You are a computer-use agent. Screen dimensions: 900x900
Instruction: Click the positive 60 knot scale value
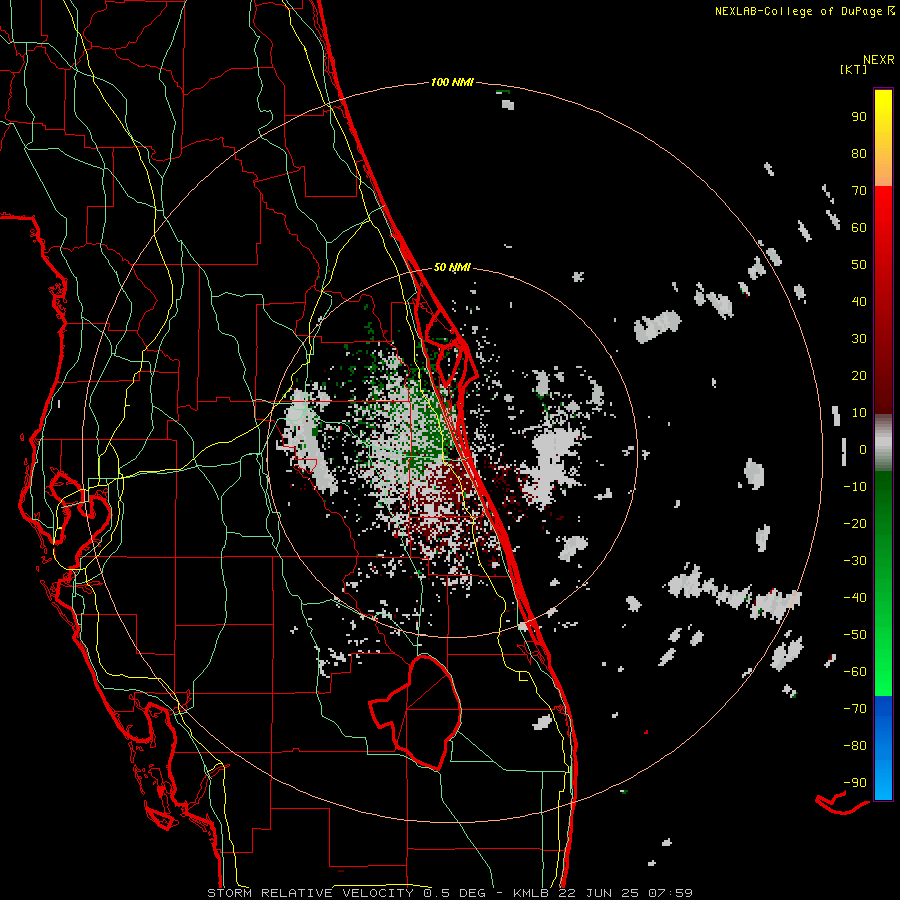click(859, 228)
